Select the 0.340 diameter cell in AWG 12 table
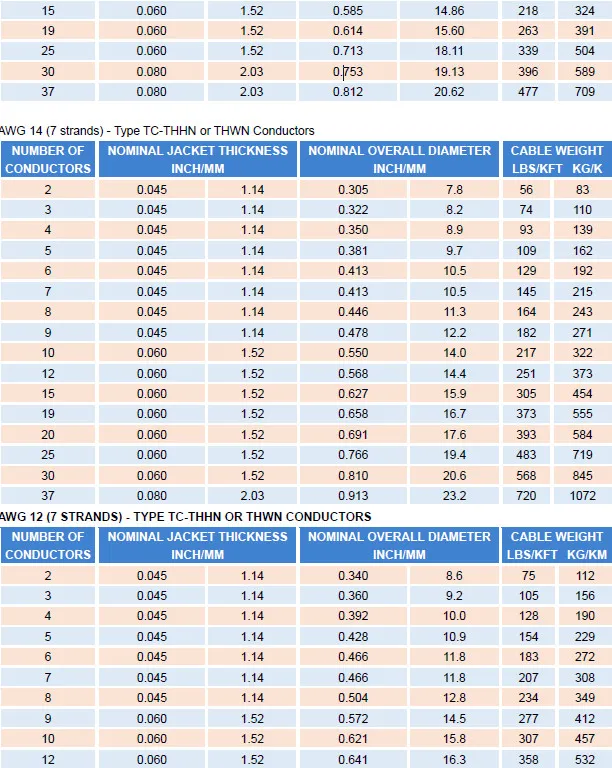Viewport: 612px width, 768px height. (x=353, y=575)
